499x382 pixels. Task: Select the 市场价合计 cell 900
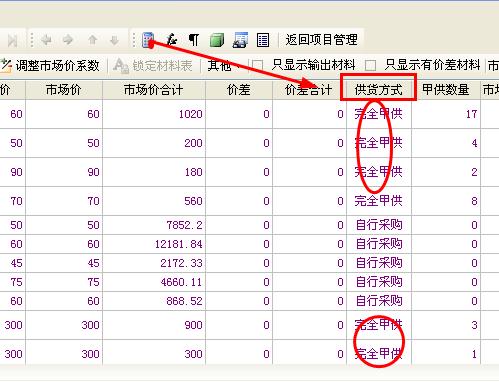pyautogui.click(x=154, y=325)
